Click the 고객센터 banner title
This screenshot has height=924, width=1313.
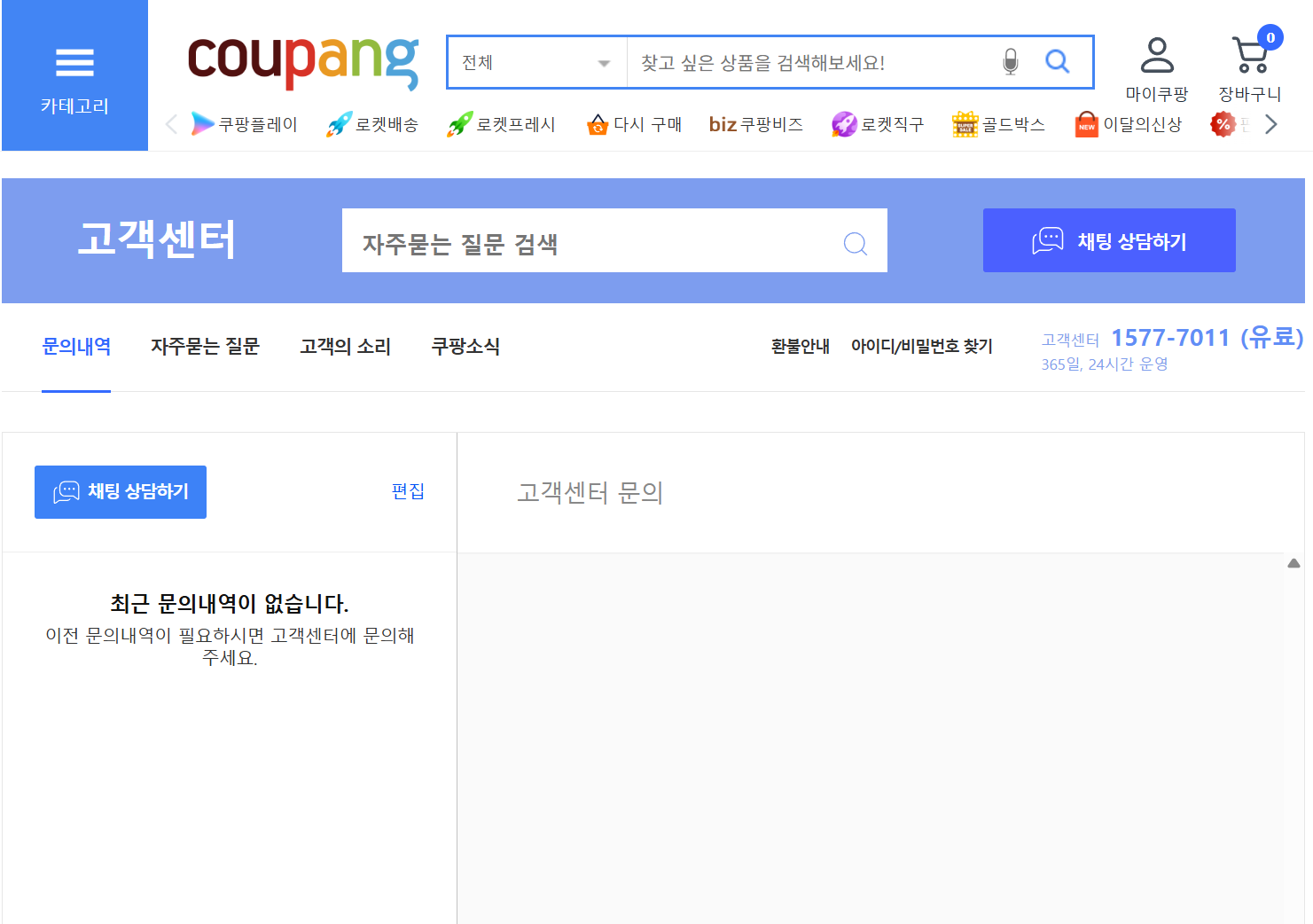[x=157, y=239]
